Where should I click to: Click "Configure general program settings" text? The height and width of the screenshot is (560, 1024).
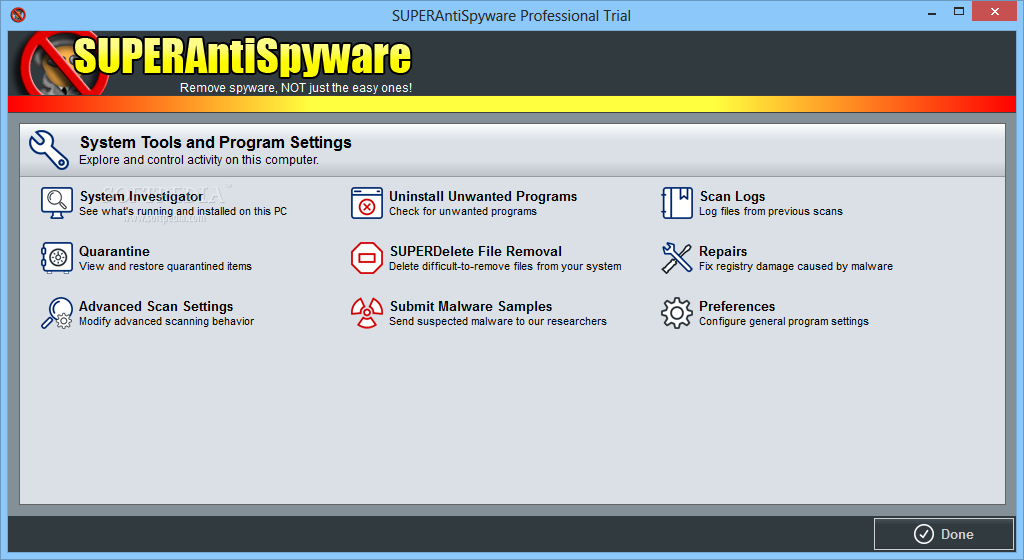[784, 321]
